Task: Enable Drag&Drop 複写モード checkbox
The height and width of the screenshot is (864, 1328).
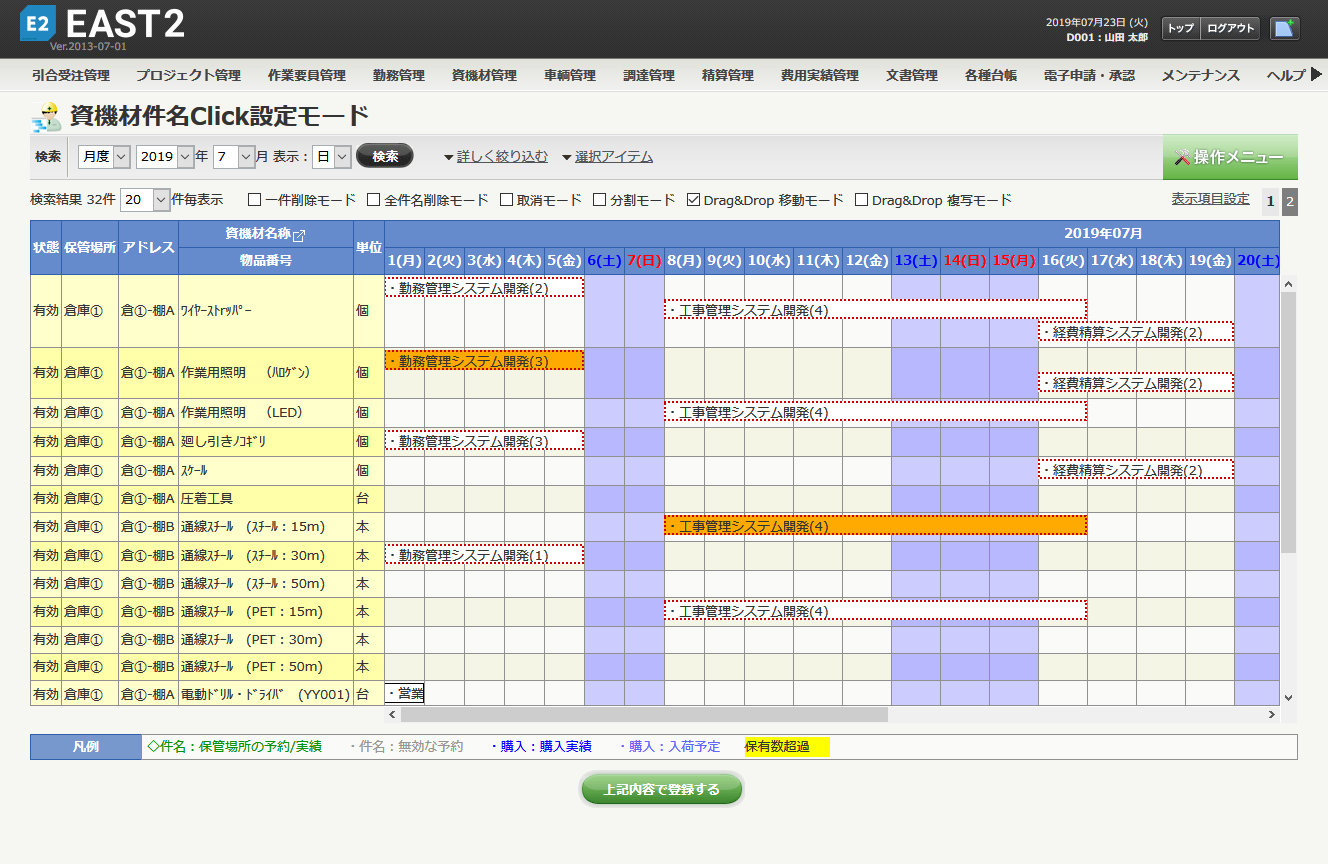Action: [x=862, y=200]
